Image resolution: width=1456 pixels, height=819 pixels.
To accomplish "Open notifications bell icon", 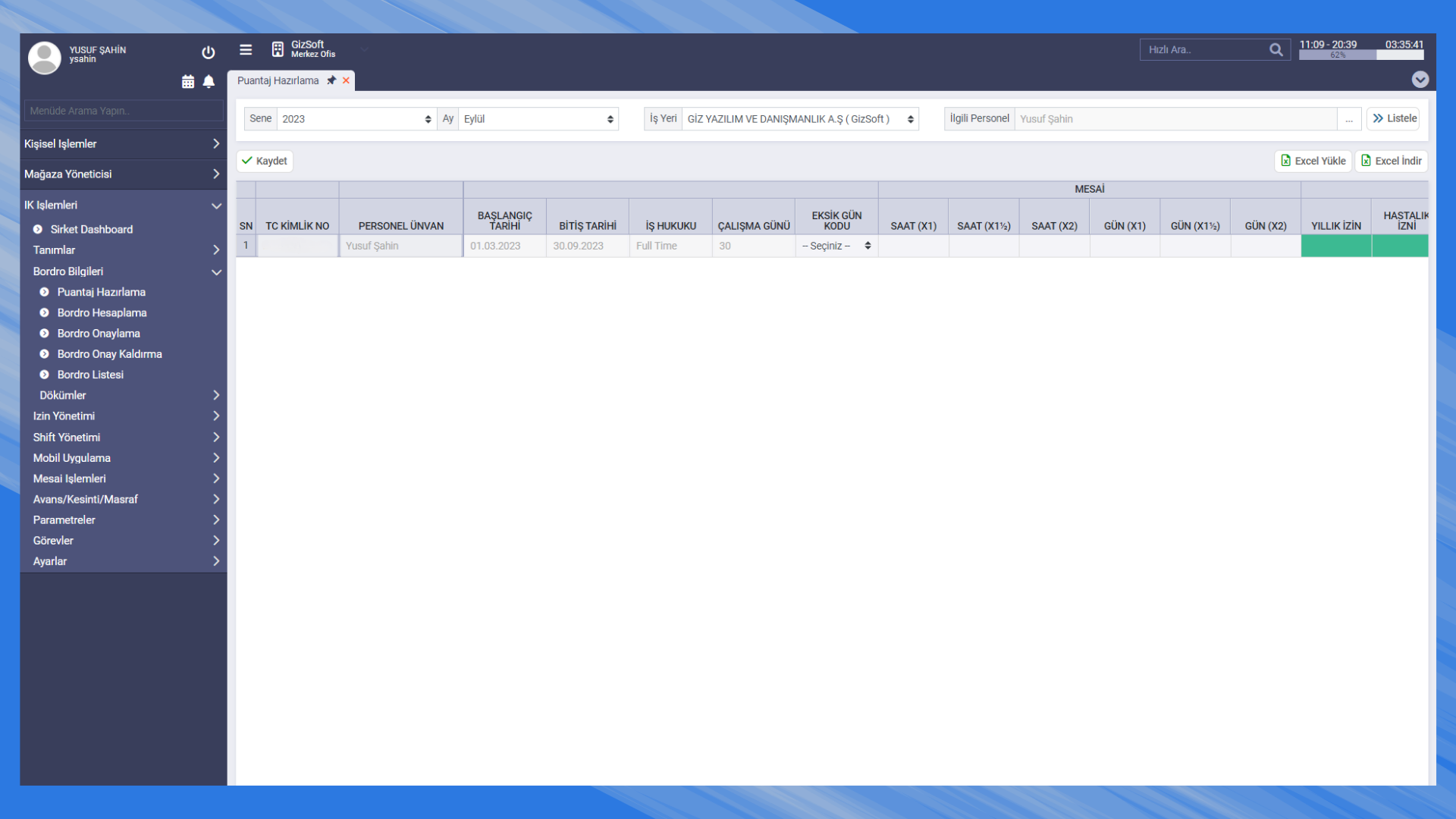I will pyautogui.click(x=209, y=82).
